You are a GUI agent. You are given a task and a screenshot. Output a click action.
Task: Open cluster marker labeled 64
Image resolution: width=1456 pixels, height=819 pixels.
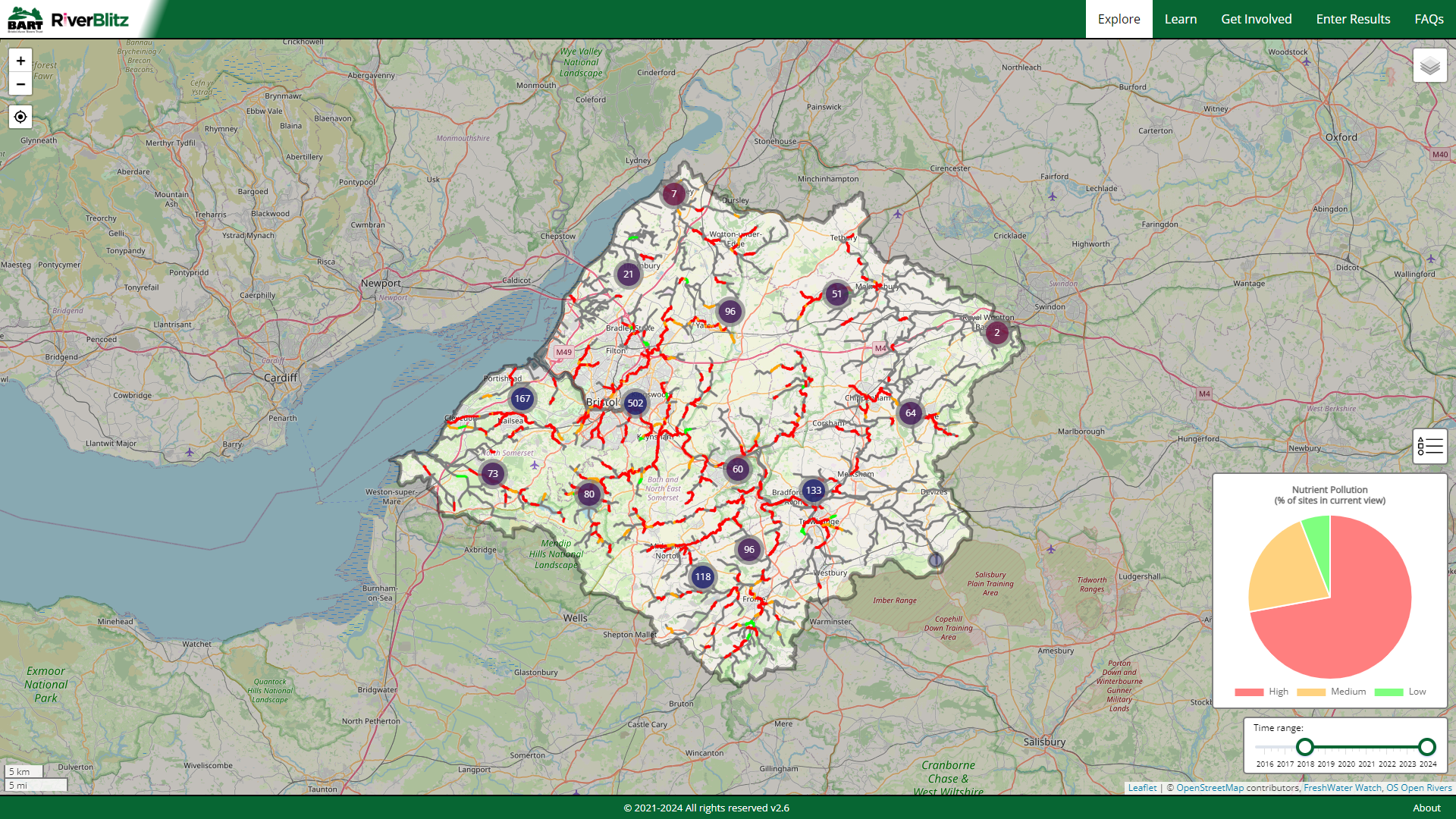[911, 413]
